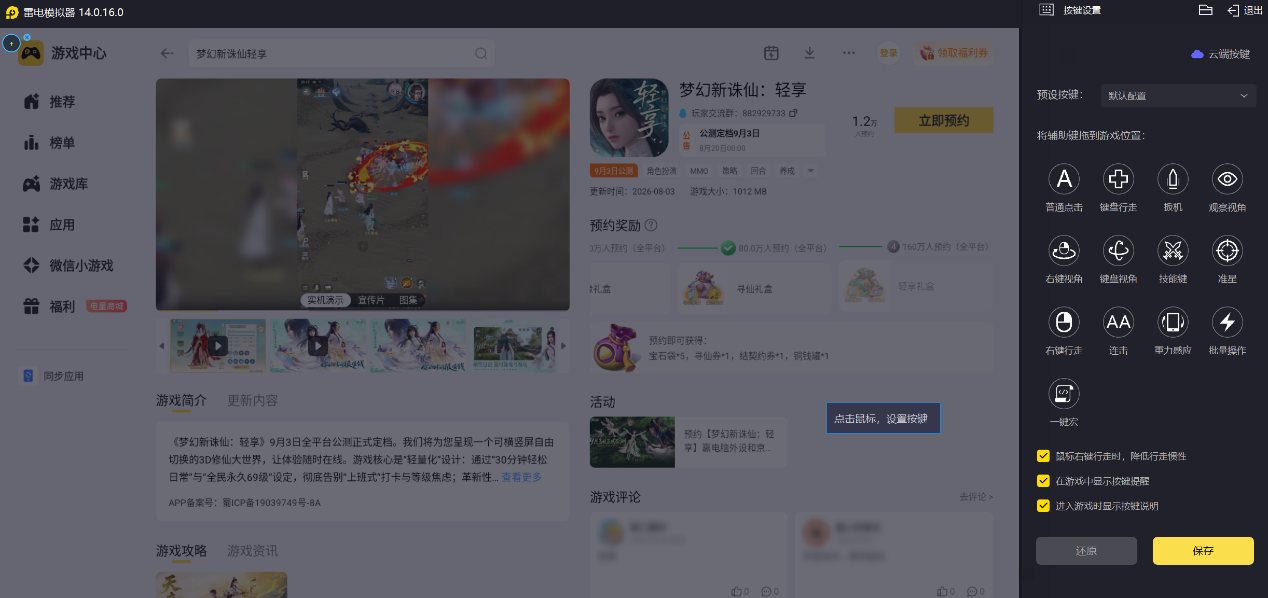Image resolution: width=1268 pixels, height=598 pixels.
Task: Select the 准星 crosshair icon
Action: pyautogui.click(x=1227, y=251)
